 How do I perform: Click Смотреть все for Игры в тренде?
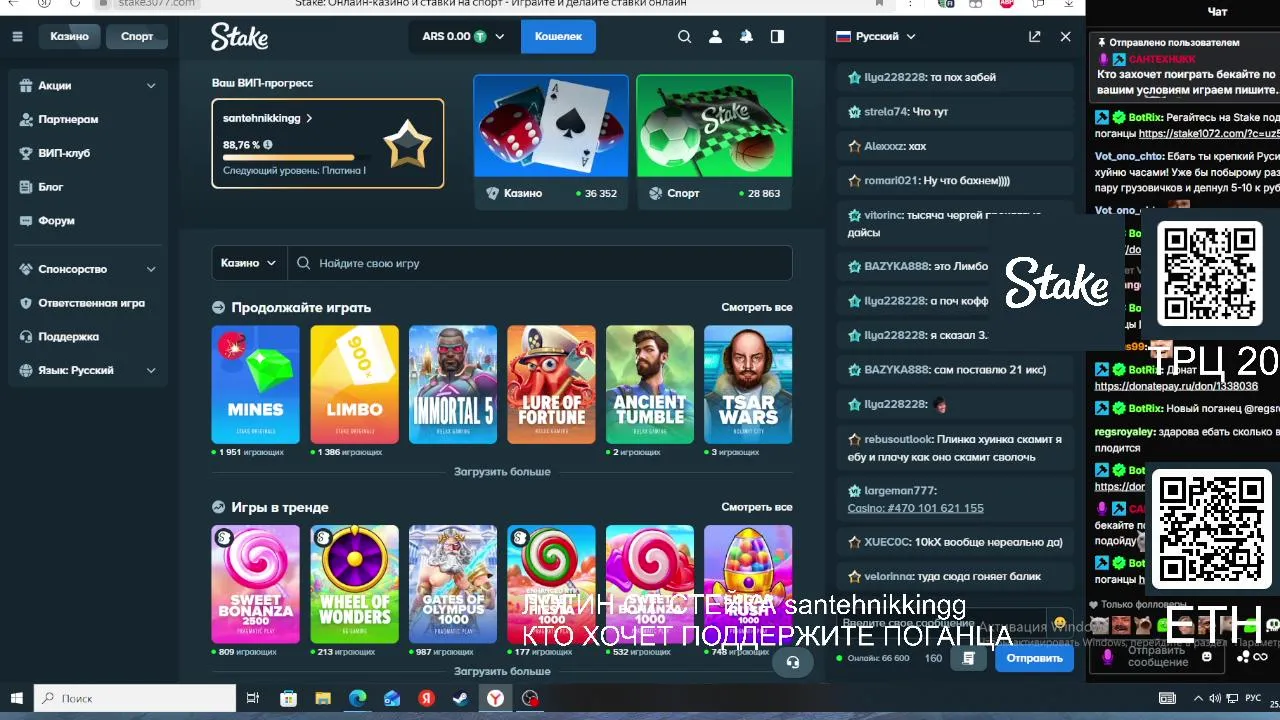coord(757,507)
